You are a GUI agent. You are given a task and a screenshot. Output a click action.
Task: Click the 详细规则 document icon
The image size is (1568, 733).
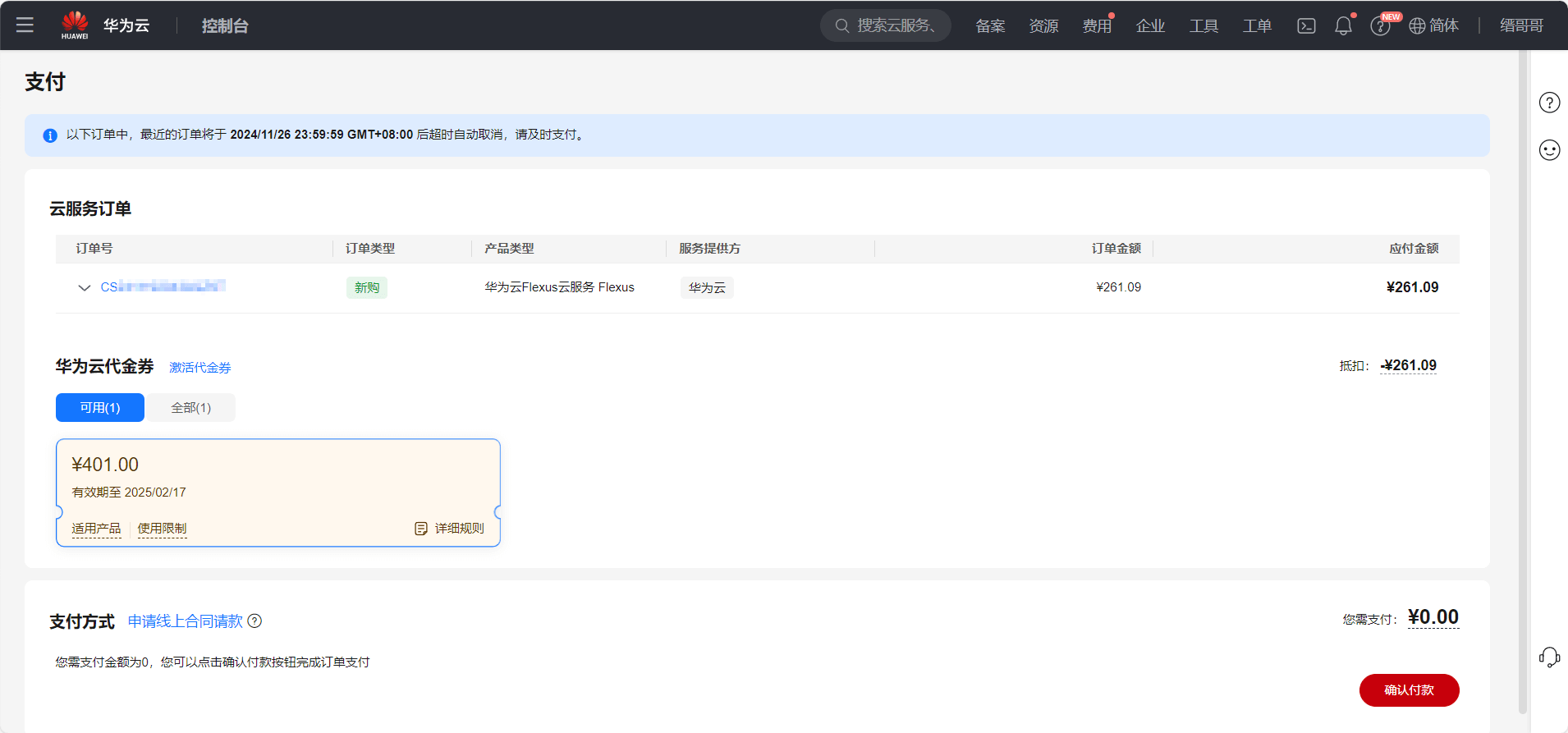point(421,529)
